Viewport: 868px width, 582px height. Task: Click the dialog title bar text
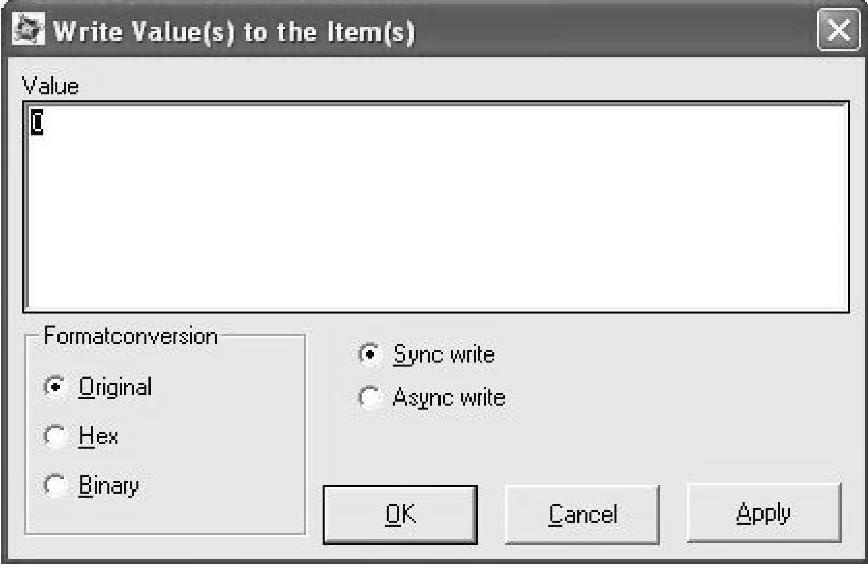(233, 32)
